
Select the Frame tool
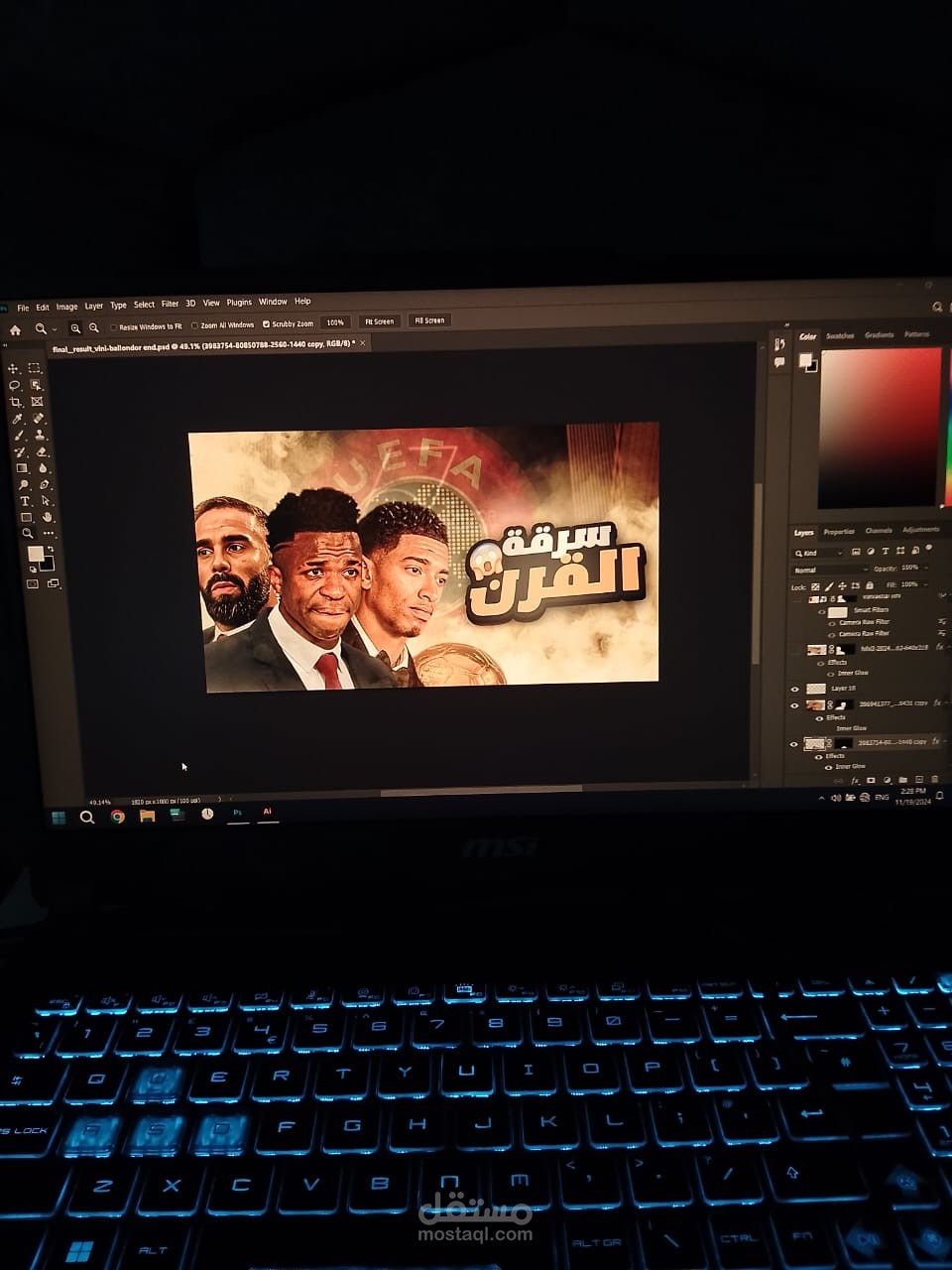pos(37,402)
